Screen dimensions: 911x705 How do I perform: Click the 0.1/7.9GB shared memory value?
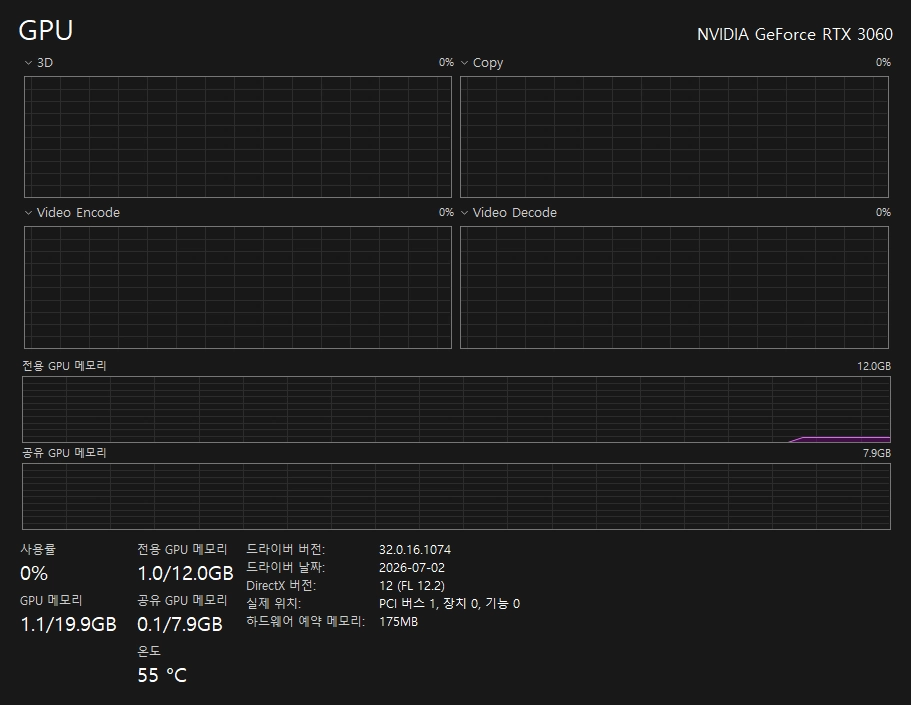click(180, 624)
